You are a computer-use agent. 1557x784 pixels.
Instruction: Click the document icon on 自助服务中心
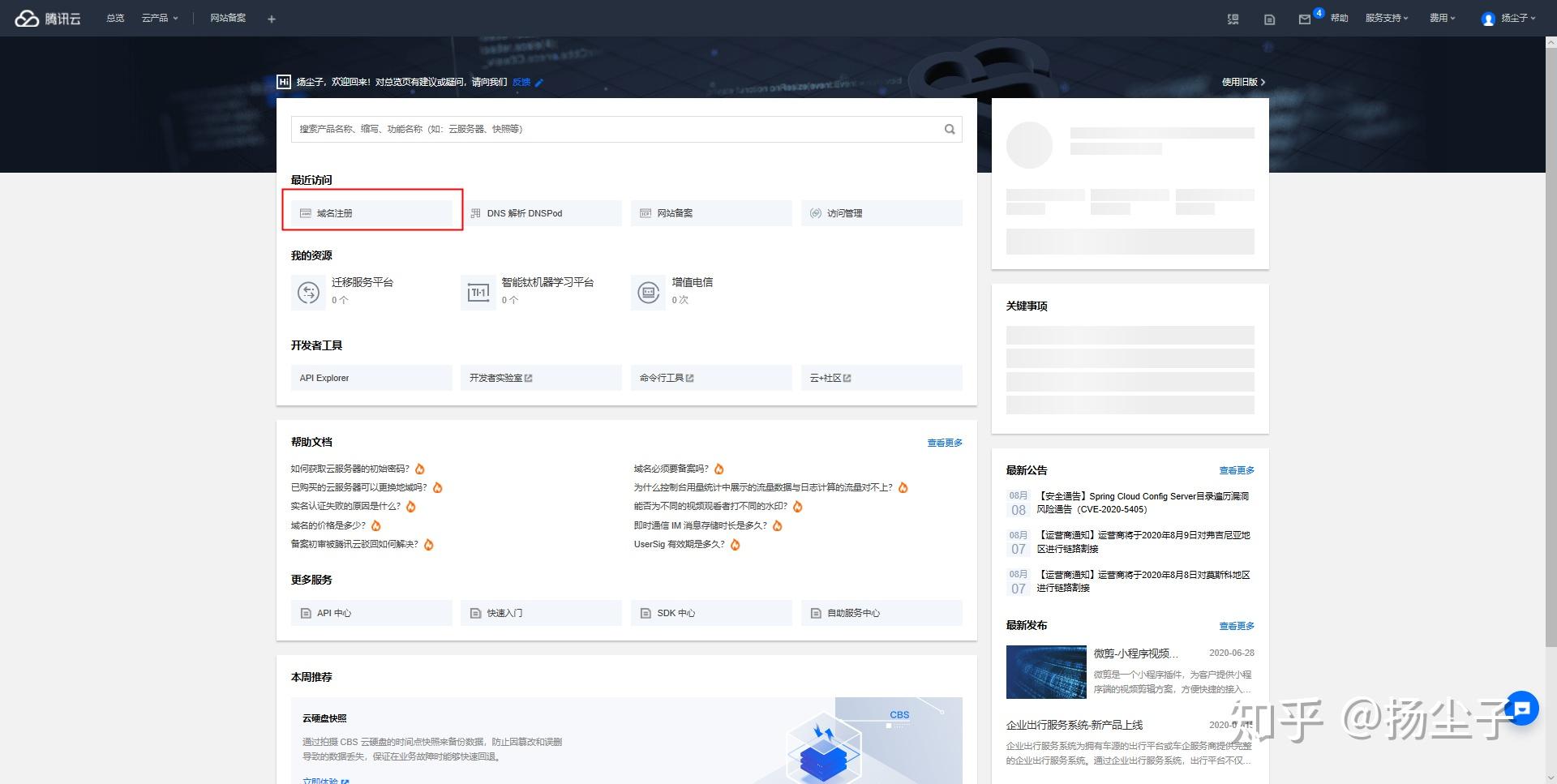point(816,614)
